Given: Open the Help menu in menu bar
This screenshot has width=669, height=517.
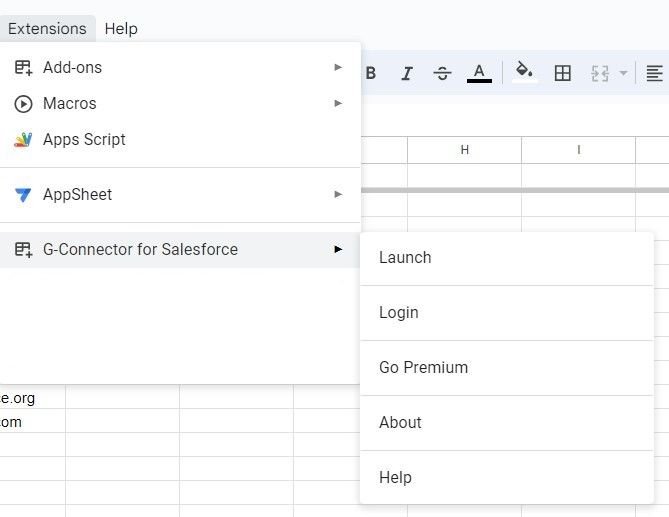Looking at the screenshot, I should point(121,29).
